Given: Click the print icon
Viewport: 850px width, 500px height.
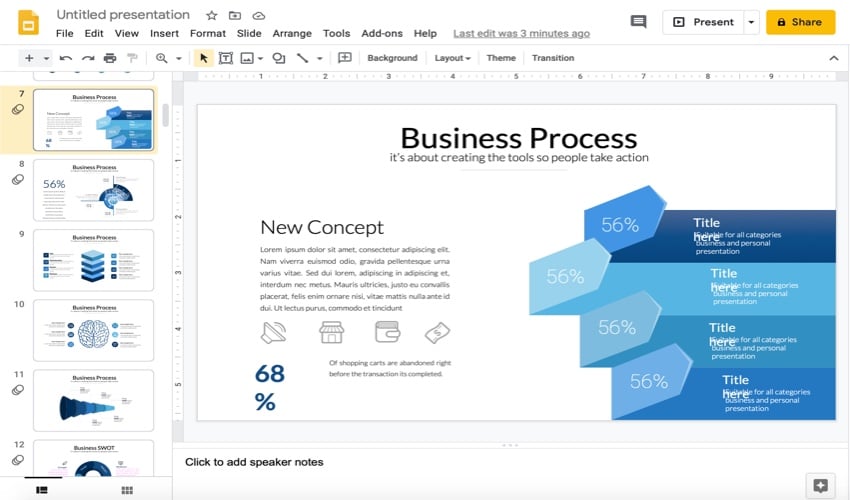Looking at the screenshot, I should (x=110, y=58).
